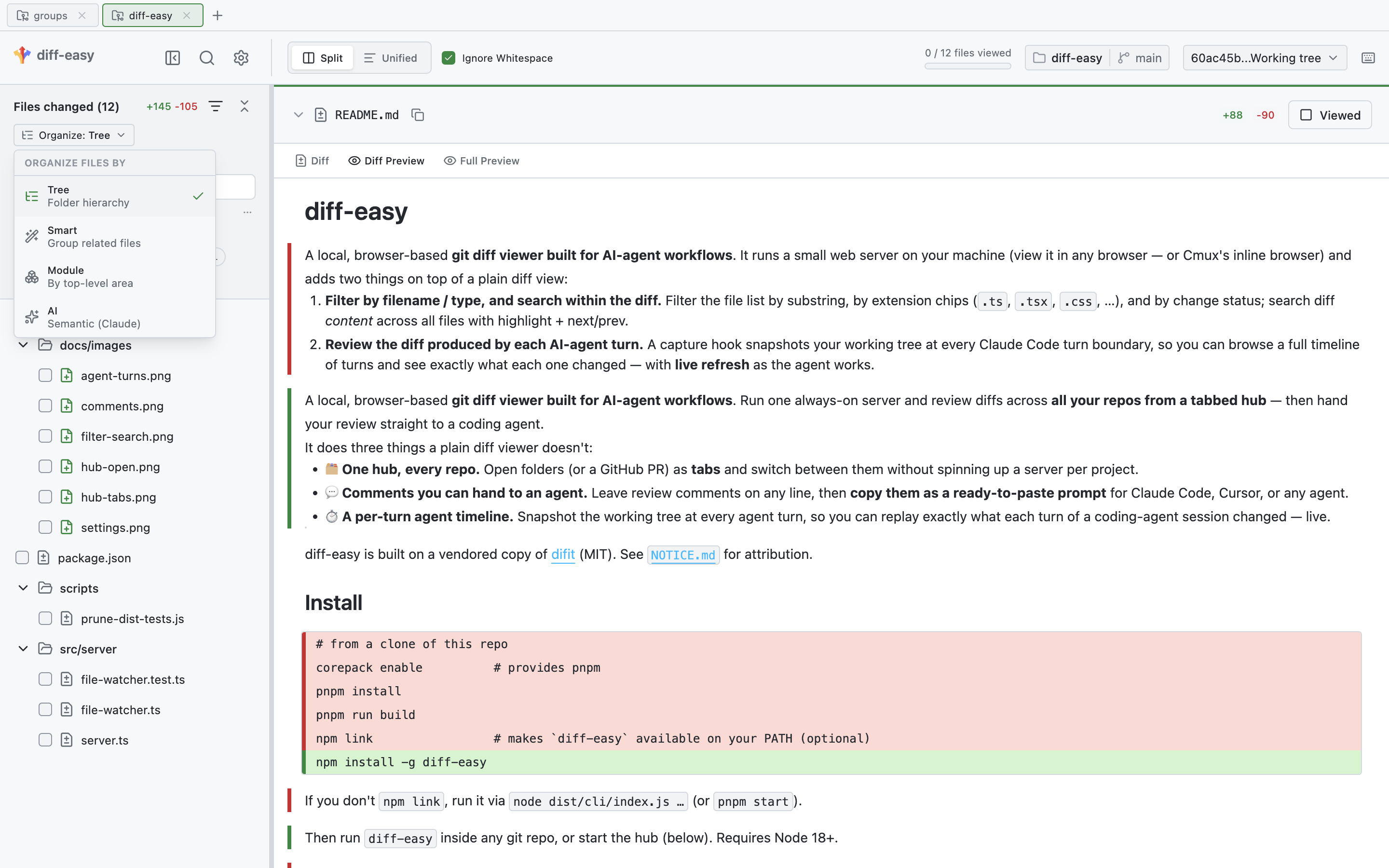
Task: Check server.ts checkbox
Action: point(45,740)
